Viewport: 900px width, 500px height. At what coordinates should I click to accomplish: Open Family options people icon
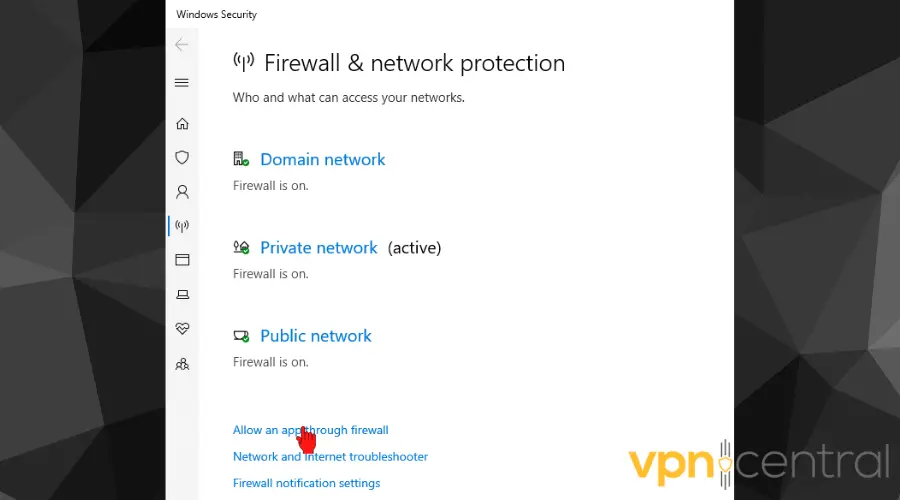[182, 364]
